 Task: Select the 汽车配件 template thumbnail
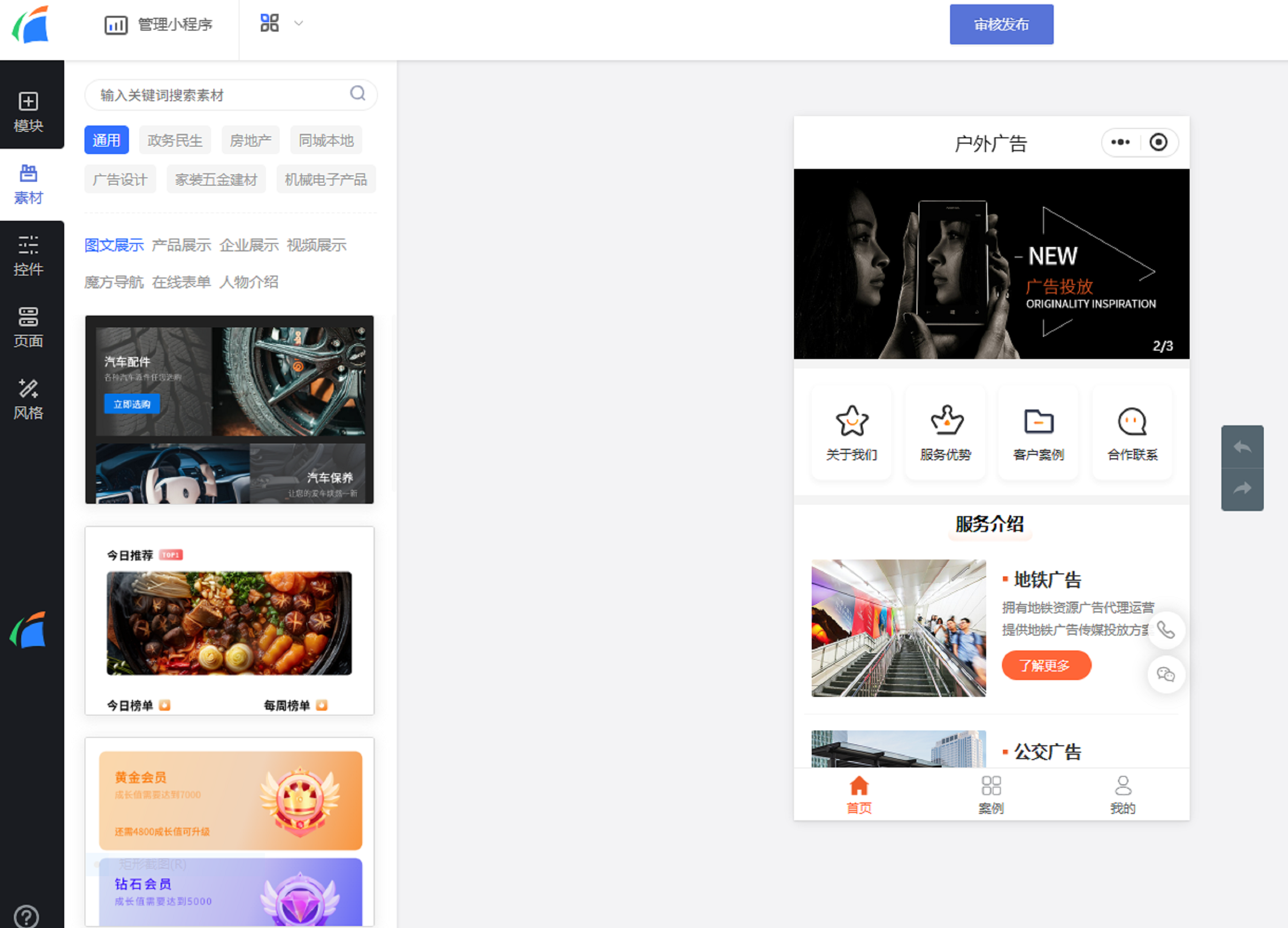coord(229,409)
